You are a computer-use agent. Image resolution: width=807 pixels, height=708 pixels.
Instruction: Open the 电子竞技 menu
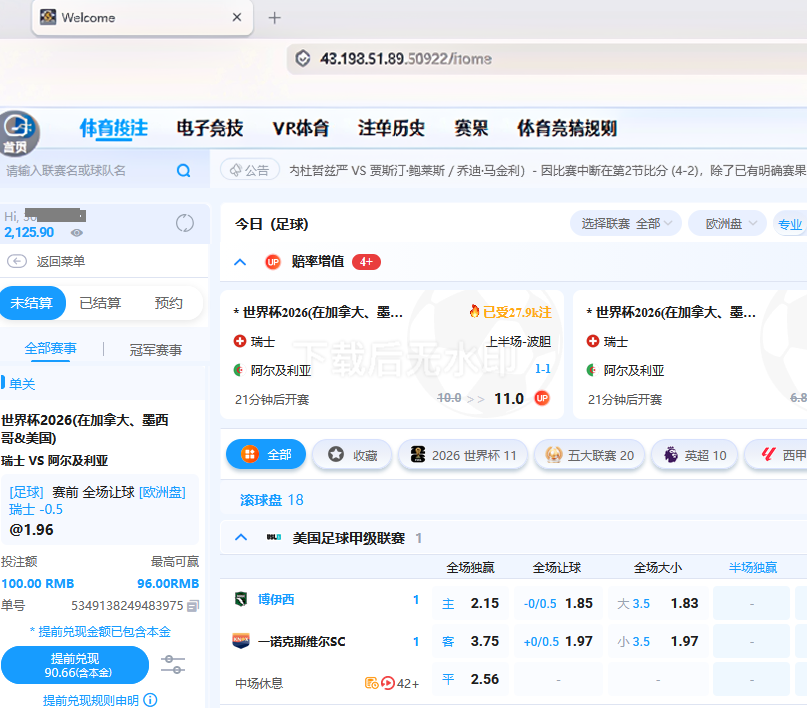[x=210, y=128]
